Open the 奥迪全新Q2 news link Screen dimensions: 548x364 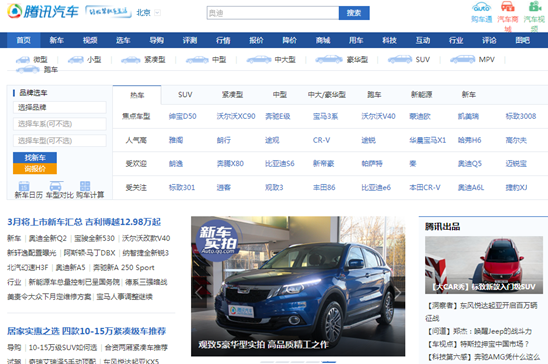(x=48, y=238)
